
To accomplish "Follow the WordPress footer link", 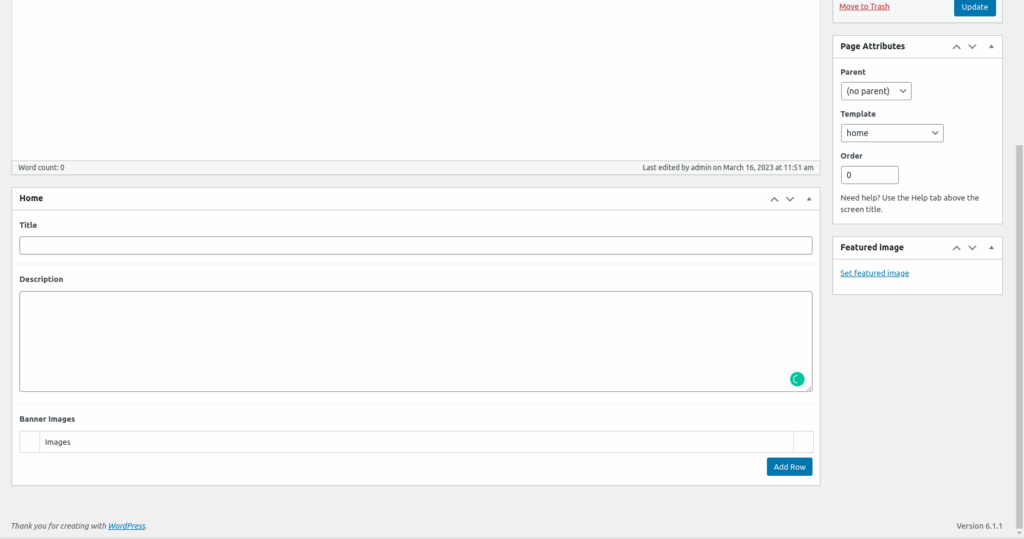I will (x=127, y=526).
